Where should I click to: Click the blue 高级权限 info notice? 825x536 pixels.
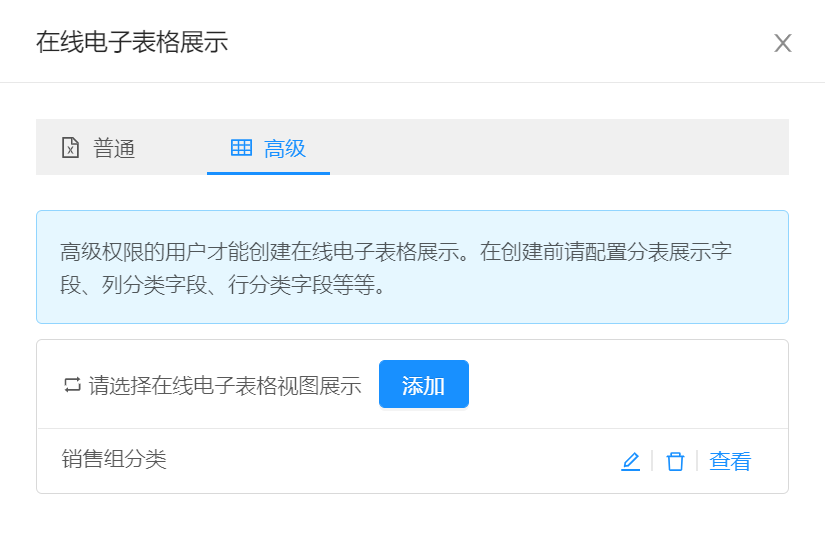[412, 267]
